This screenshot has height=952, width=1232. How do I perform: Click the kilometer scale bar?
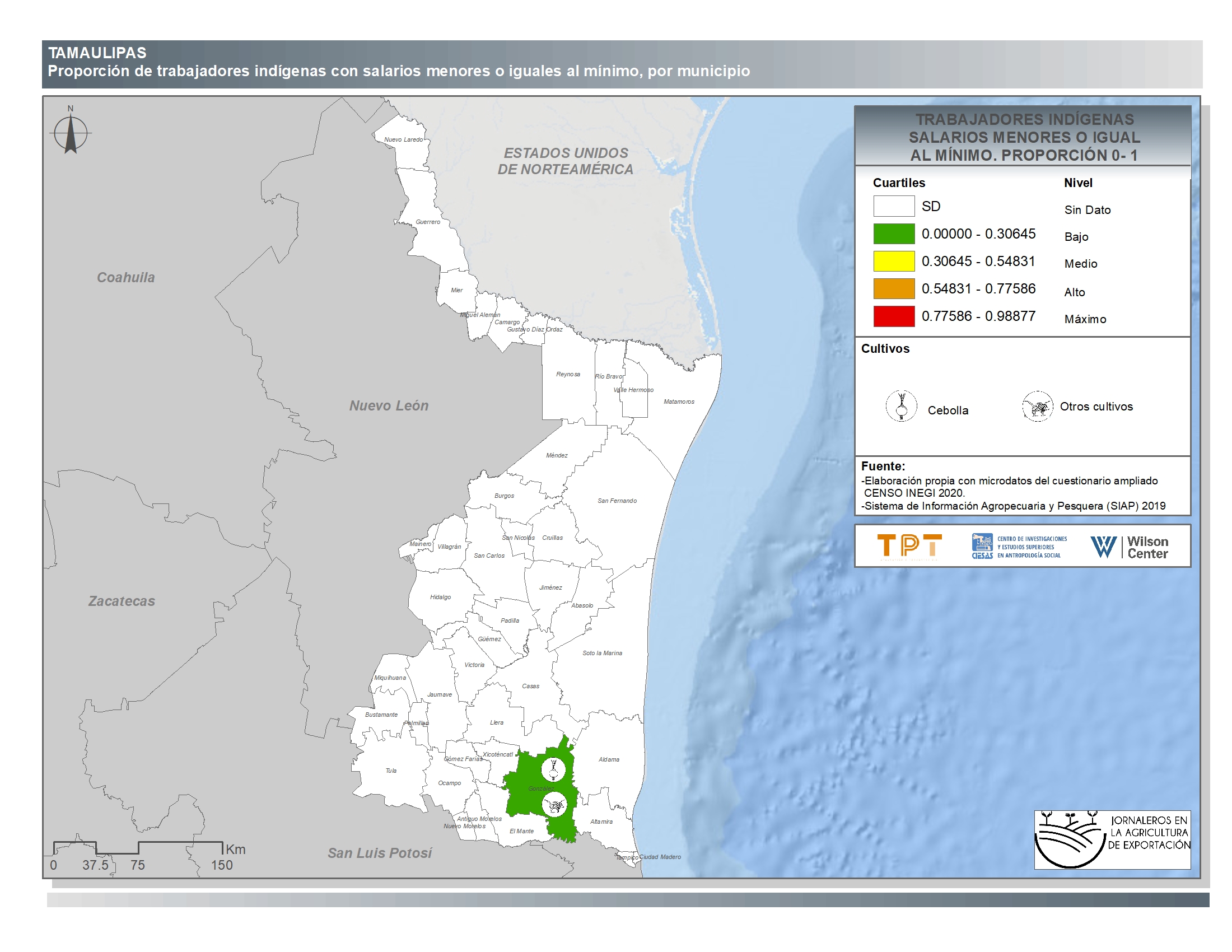tap(138, 848)
